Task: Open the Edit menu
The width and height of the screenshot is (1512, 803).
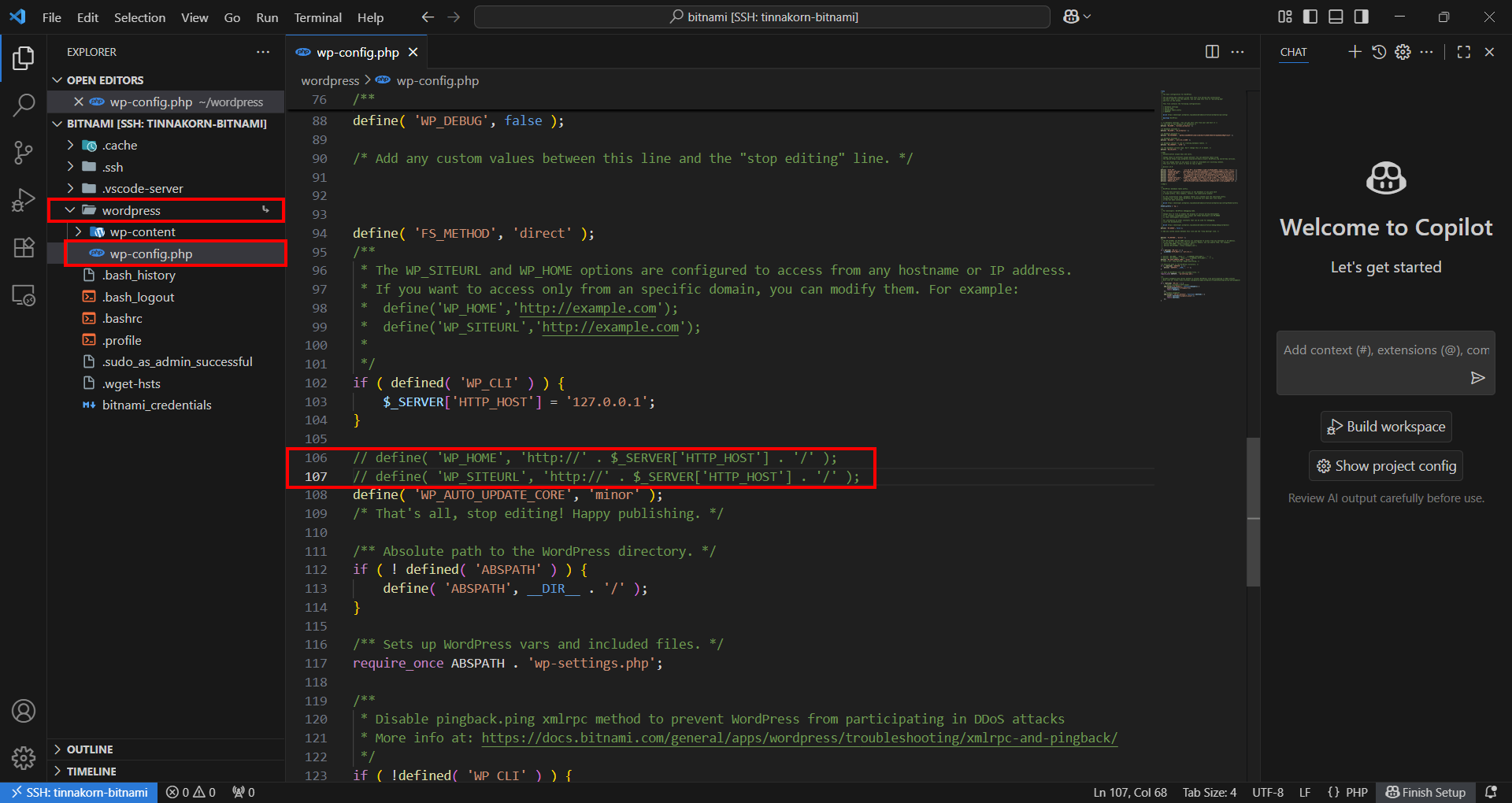Action: click(87, 17)
